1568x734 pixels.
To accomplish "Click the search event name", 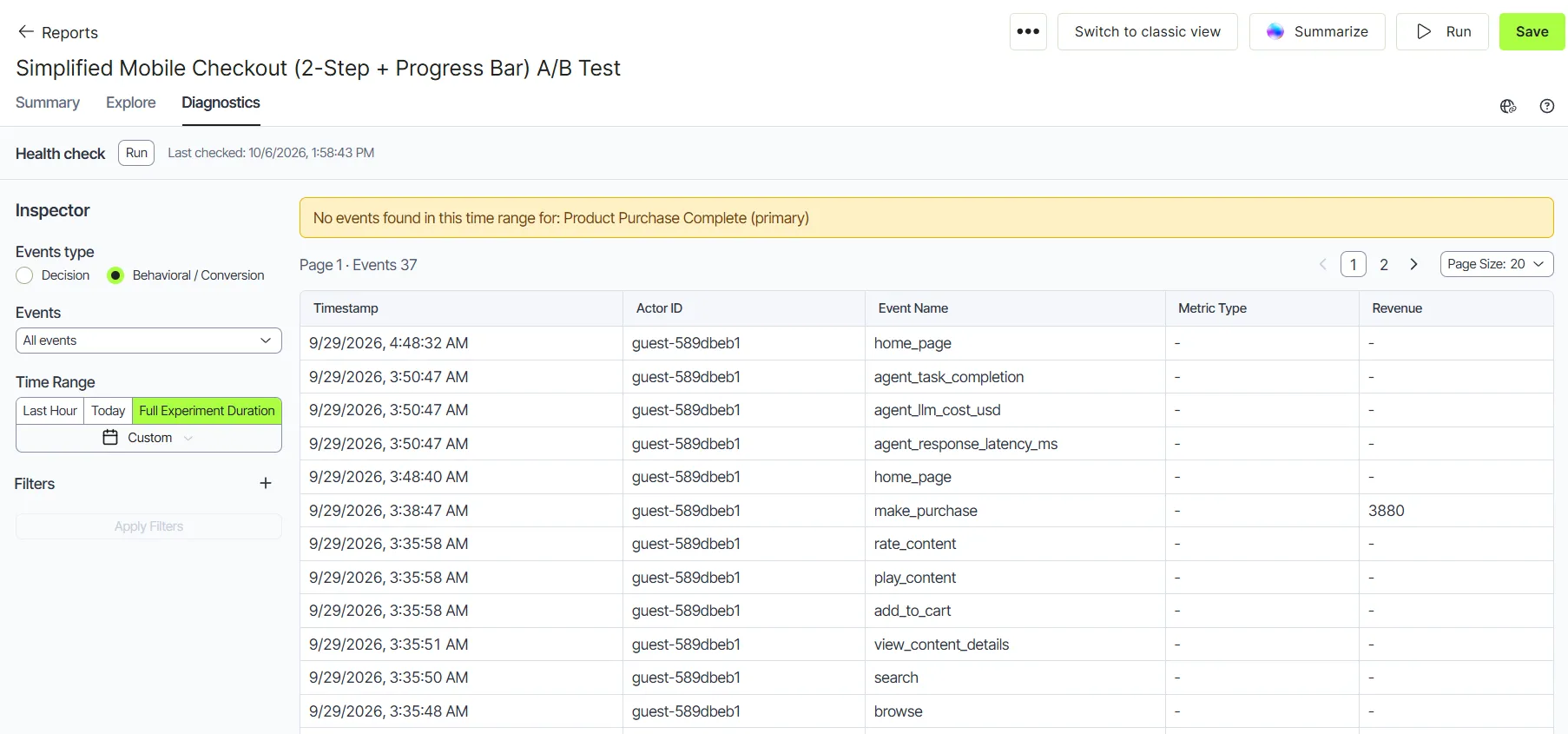I will point(896,678).
